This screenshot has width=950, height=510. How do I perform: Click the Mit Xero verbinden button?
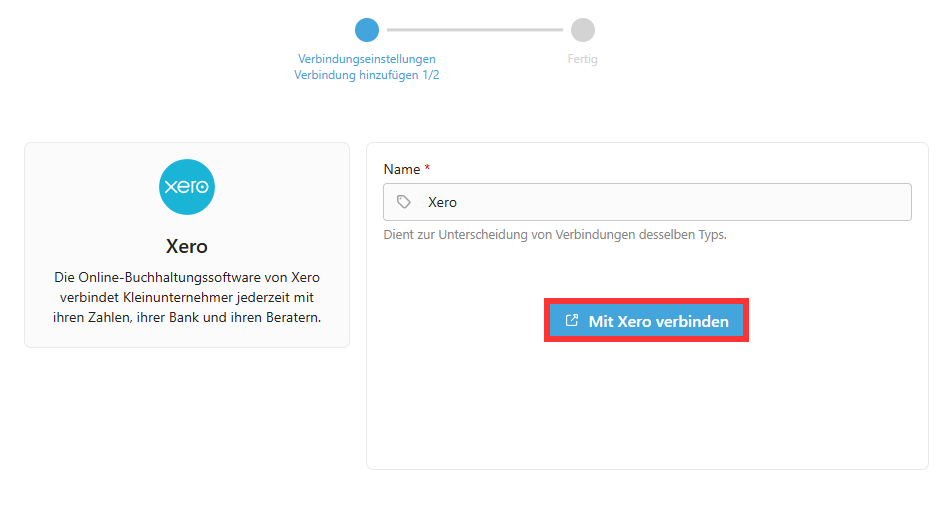646,320
